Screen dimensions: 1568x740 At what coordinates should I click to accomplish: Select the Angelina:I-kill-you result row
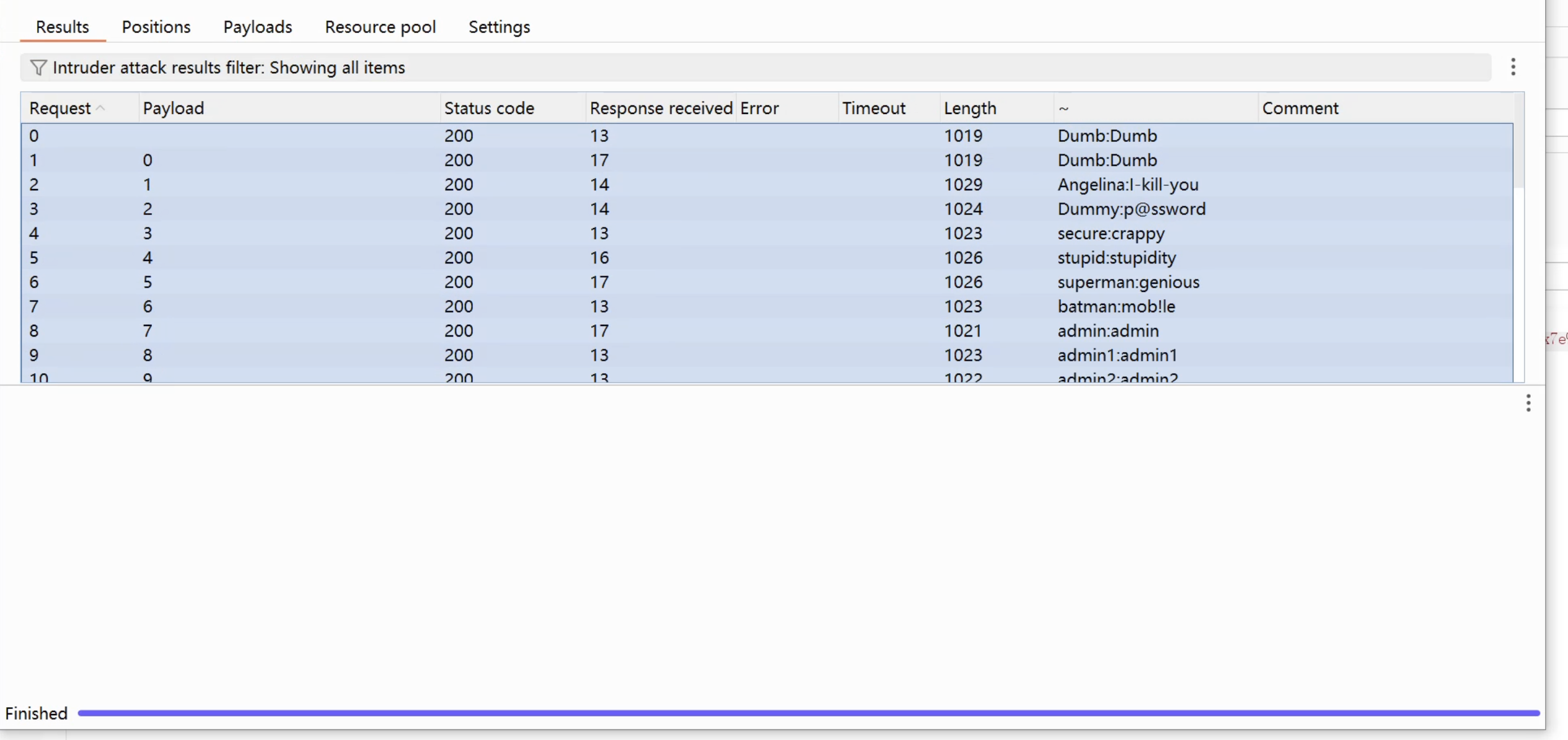1127,185
